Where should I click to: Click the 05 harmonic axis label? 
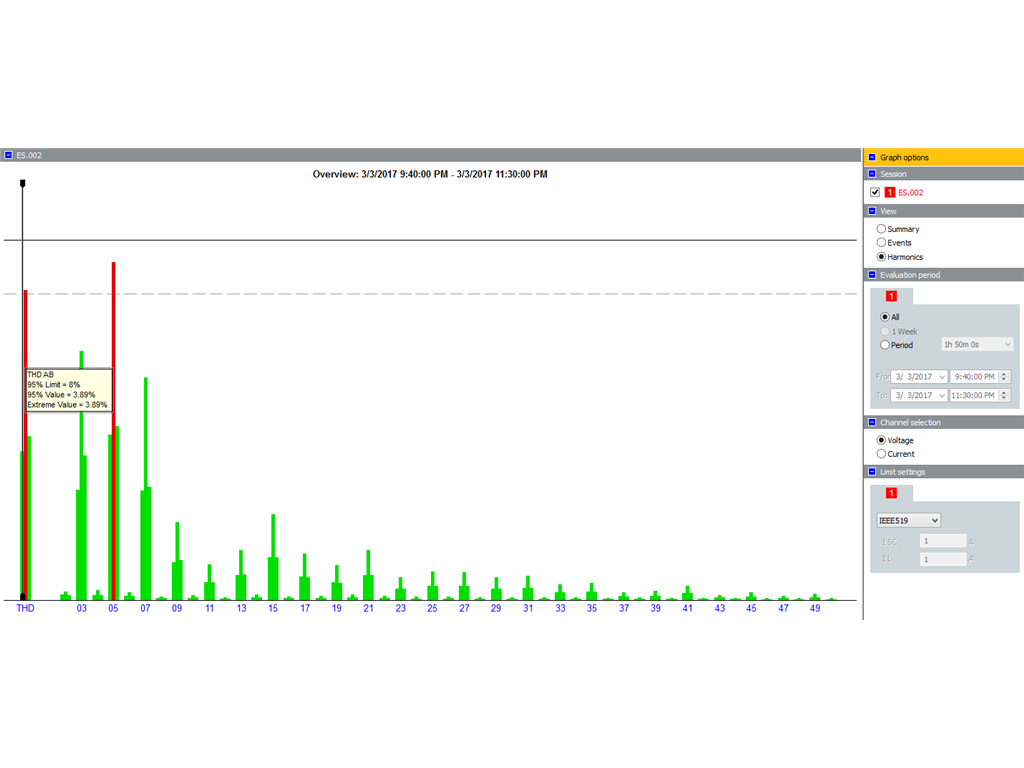[113, 608]
